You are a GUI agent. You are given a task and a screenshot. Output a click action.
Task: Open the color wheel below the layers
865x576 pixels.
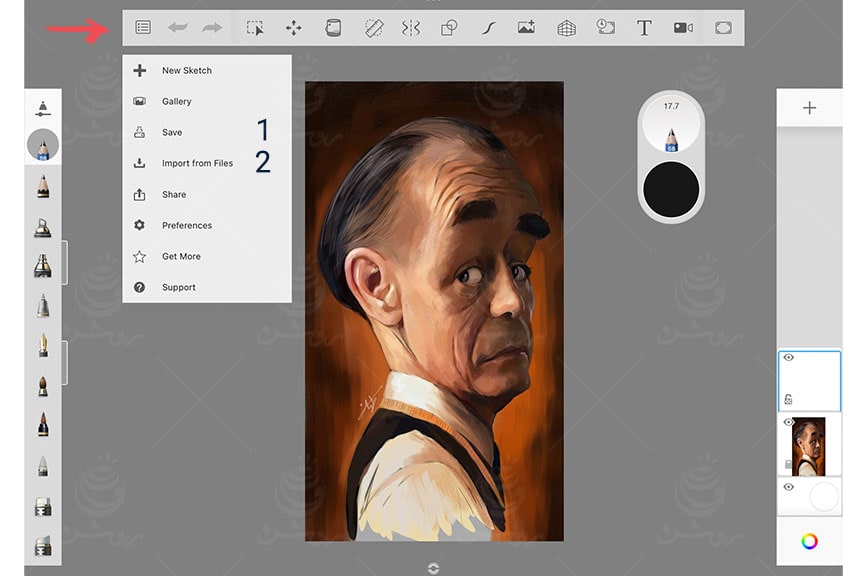coord(810,540)
